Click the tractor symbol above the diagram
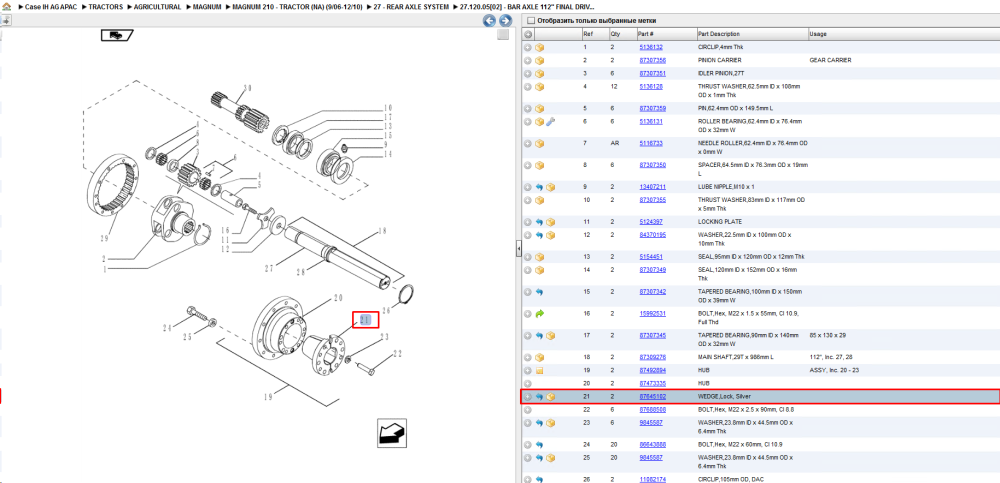 point(117,35)
